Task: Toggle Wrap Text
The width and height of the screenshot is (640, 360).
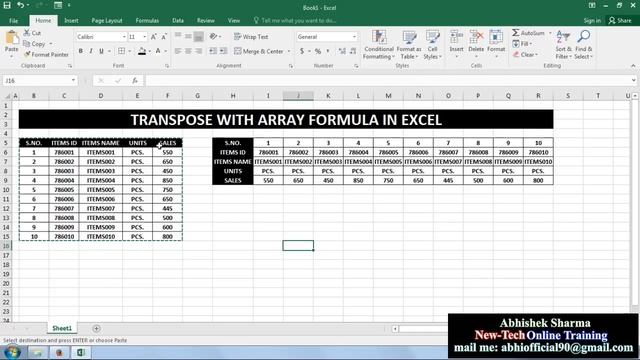Action: click(251, 37)
